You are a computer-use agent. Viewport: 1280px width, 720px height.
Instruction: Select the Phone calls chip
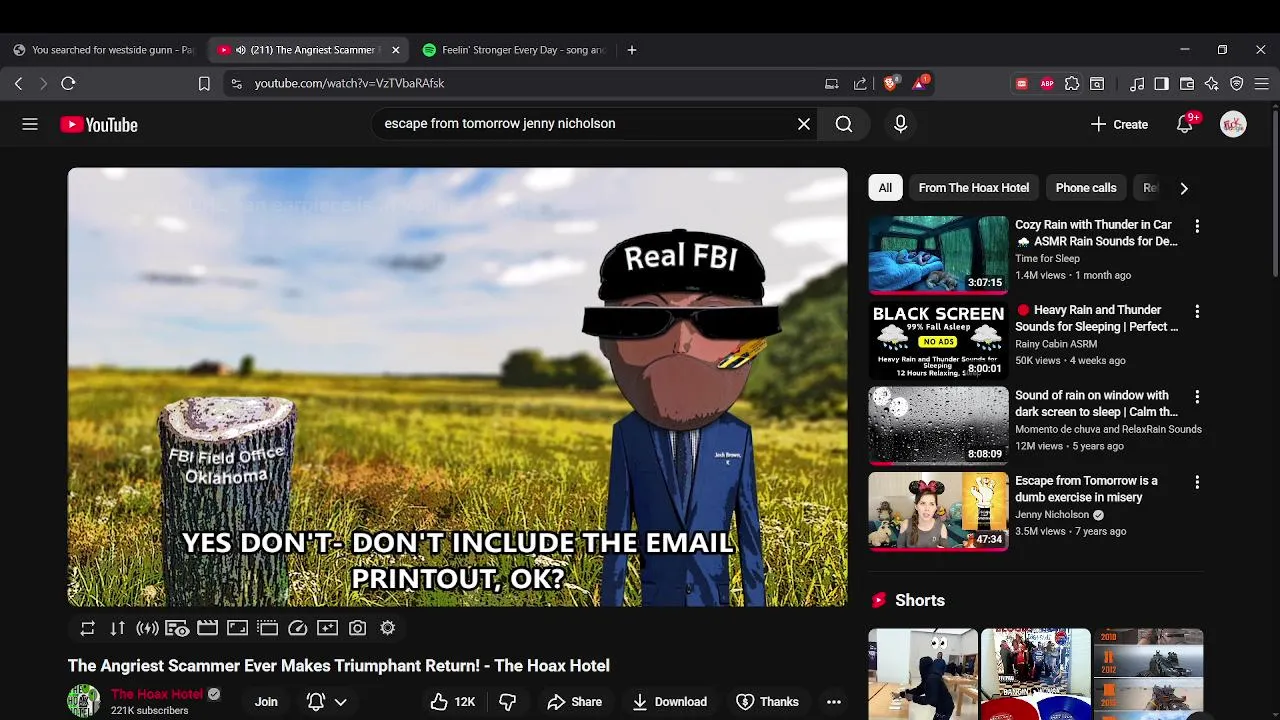[x=1086, y=188]
